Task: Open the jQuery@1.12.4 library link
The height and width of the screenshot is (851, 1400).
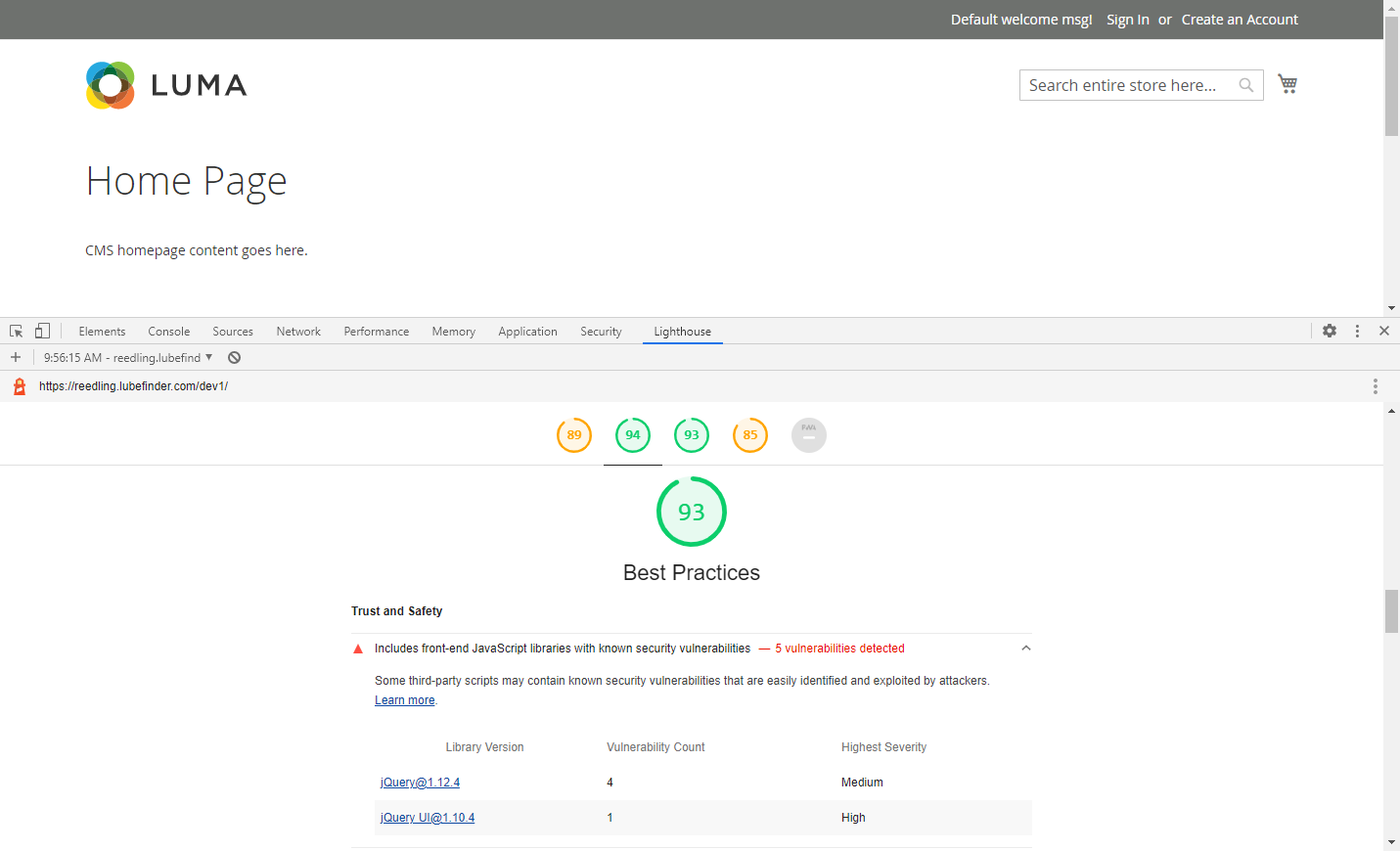Action: pos(420,783)
